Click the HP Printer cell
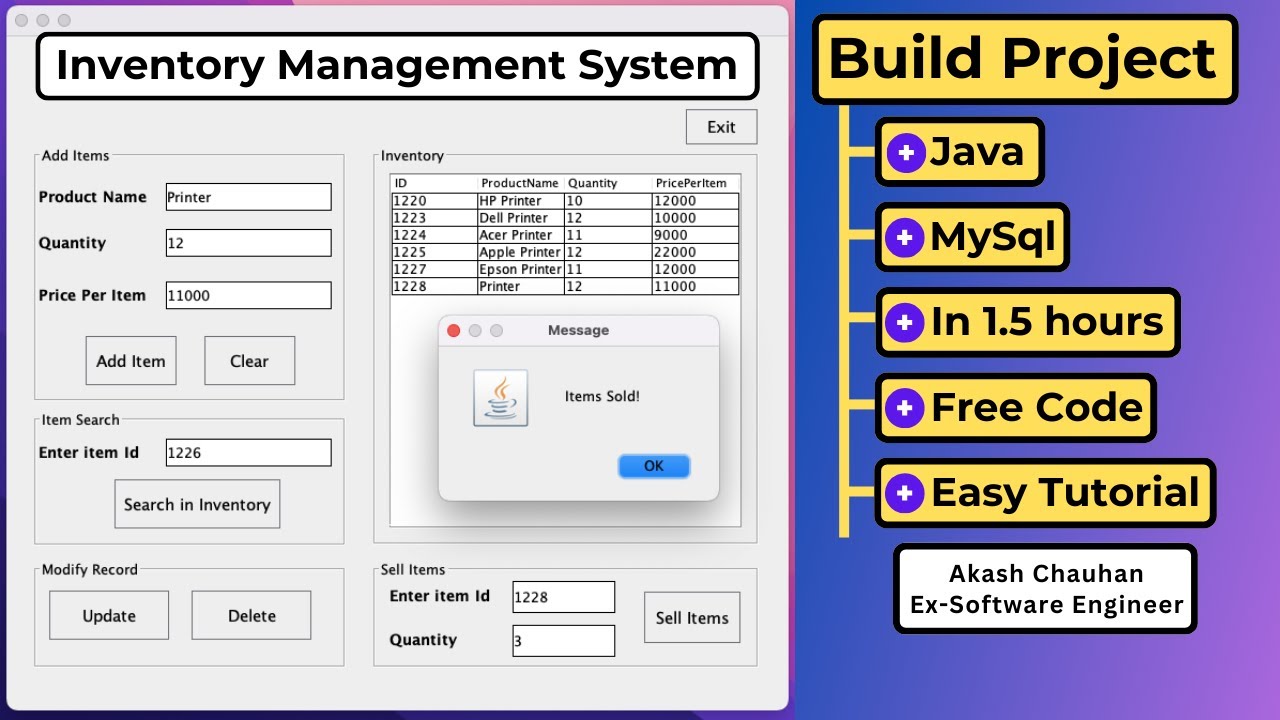Screen dimensions: 1280x720 click(521, 201)
